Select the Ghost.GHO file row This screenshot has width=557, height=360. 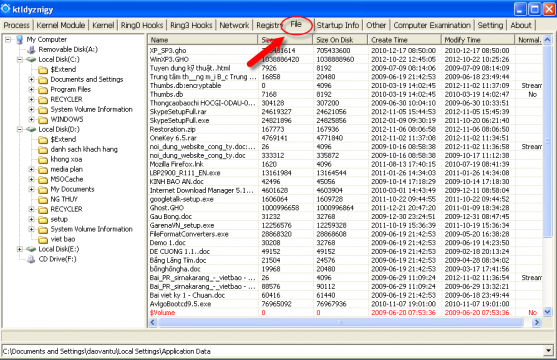pos(345,208)
